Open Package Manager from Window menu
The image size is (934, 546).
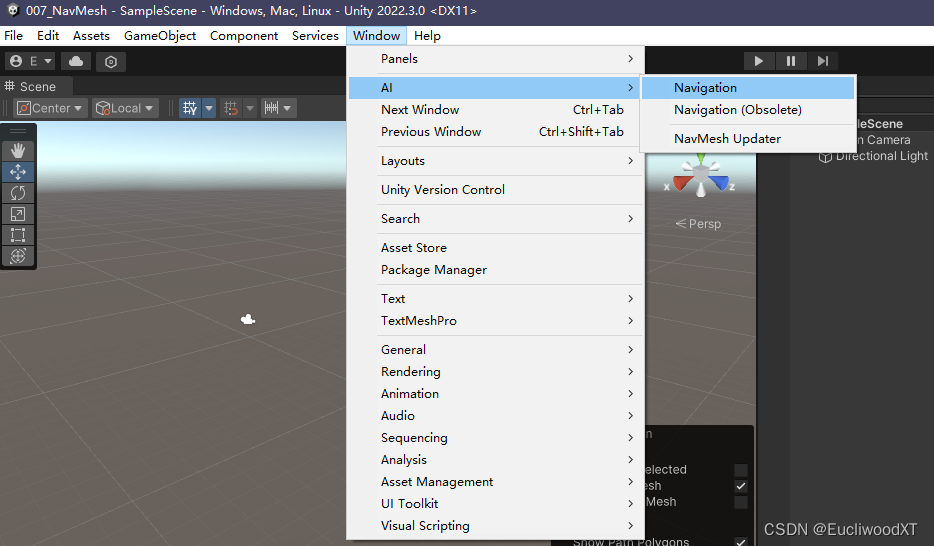[496, 270]
